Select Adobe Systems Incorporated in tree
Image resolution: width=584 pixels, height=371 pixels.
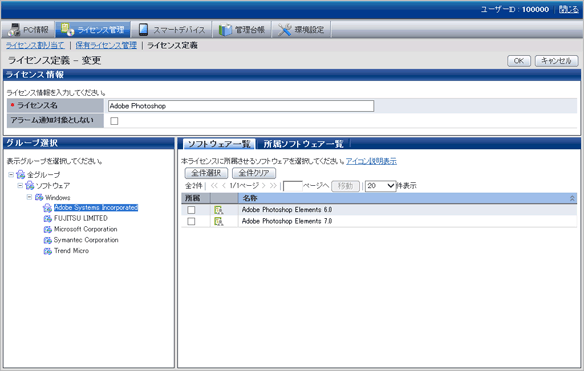[96, 207]
